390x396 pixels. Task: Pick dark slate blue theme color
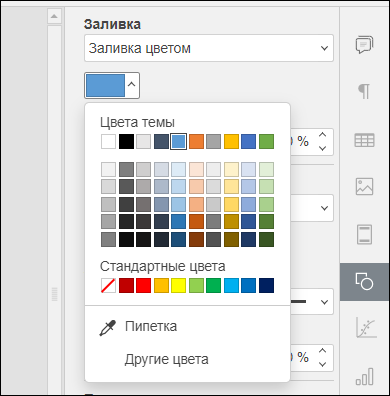pos(161,141)
